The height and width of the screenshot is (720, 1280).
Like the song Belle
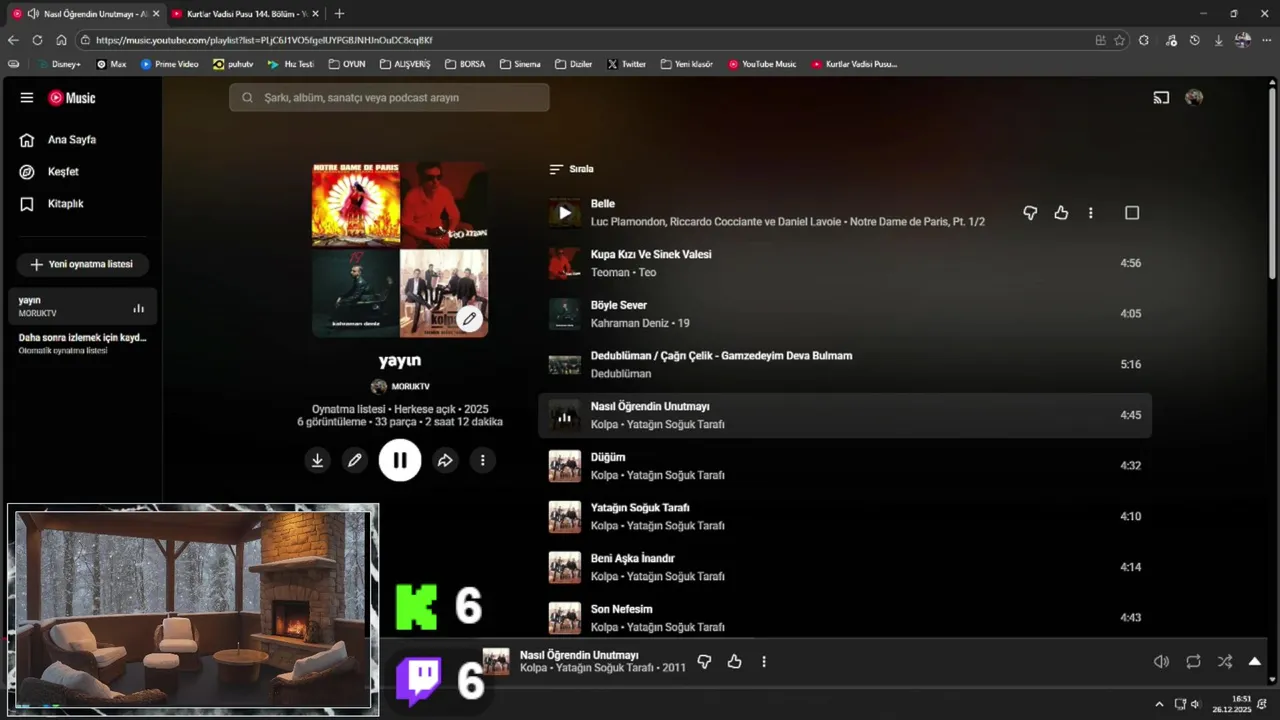[x=1061, y=213]
